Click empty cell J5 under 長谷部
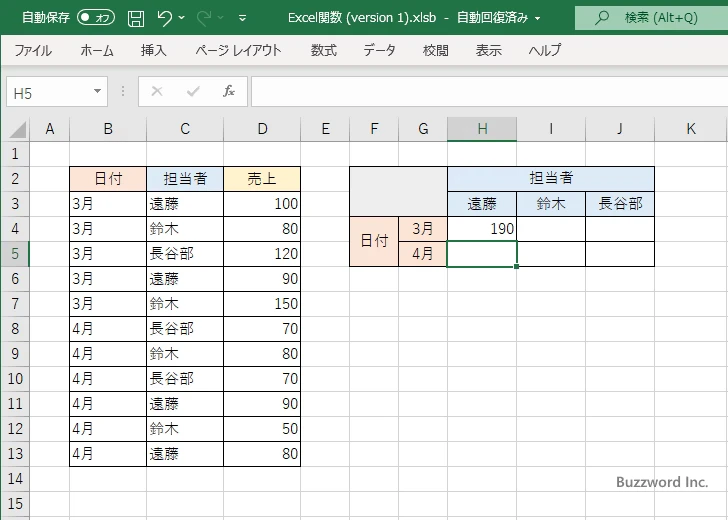728x520 pixels. pos(620,254)
